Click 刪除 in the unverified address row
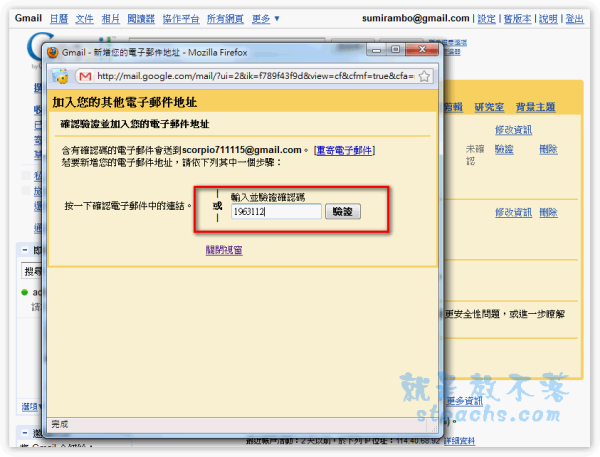Viewport: 600px width, 457px height. pos(548,149)
